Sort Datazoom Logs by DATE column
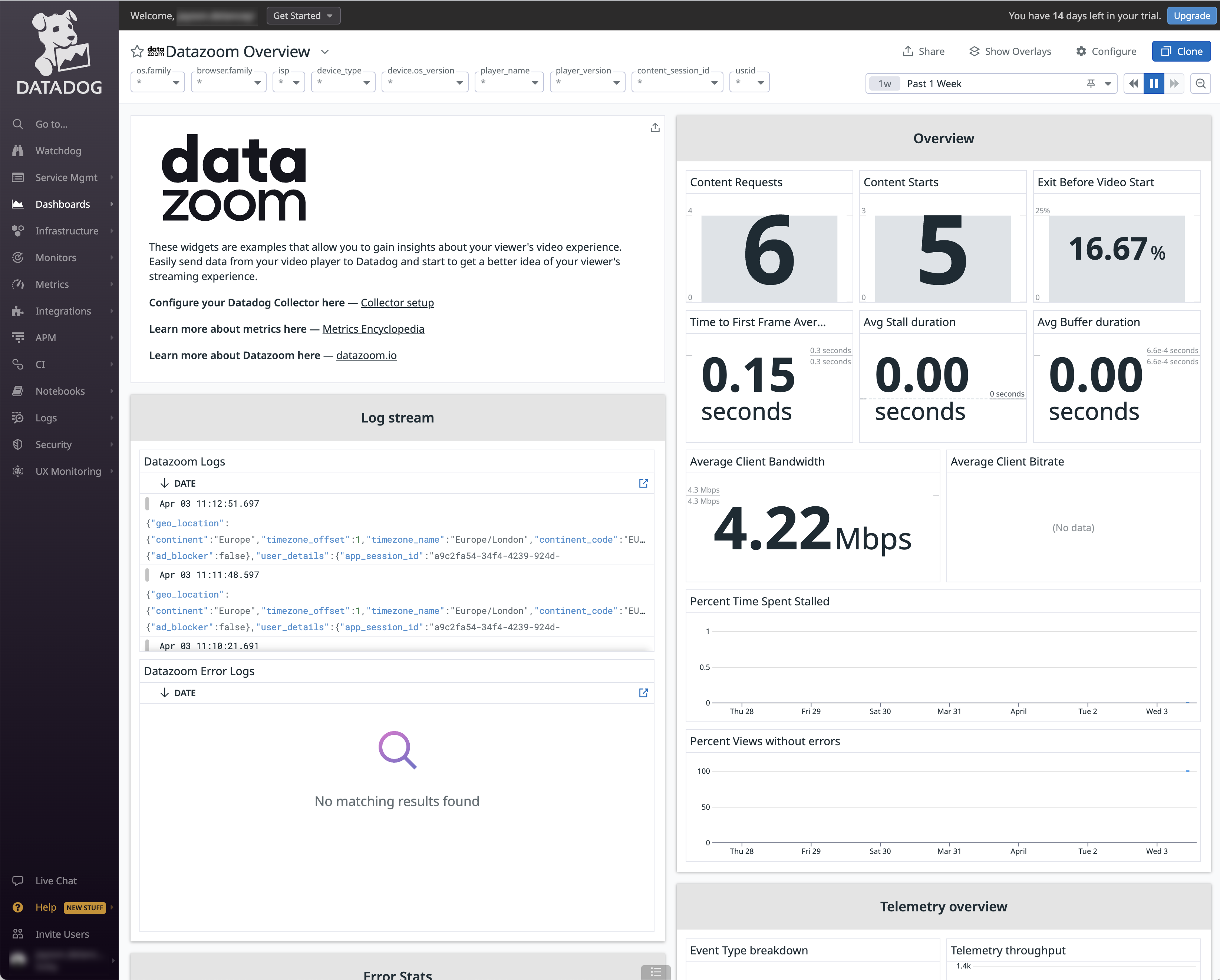 click(x=184, y=483)
